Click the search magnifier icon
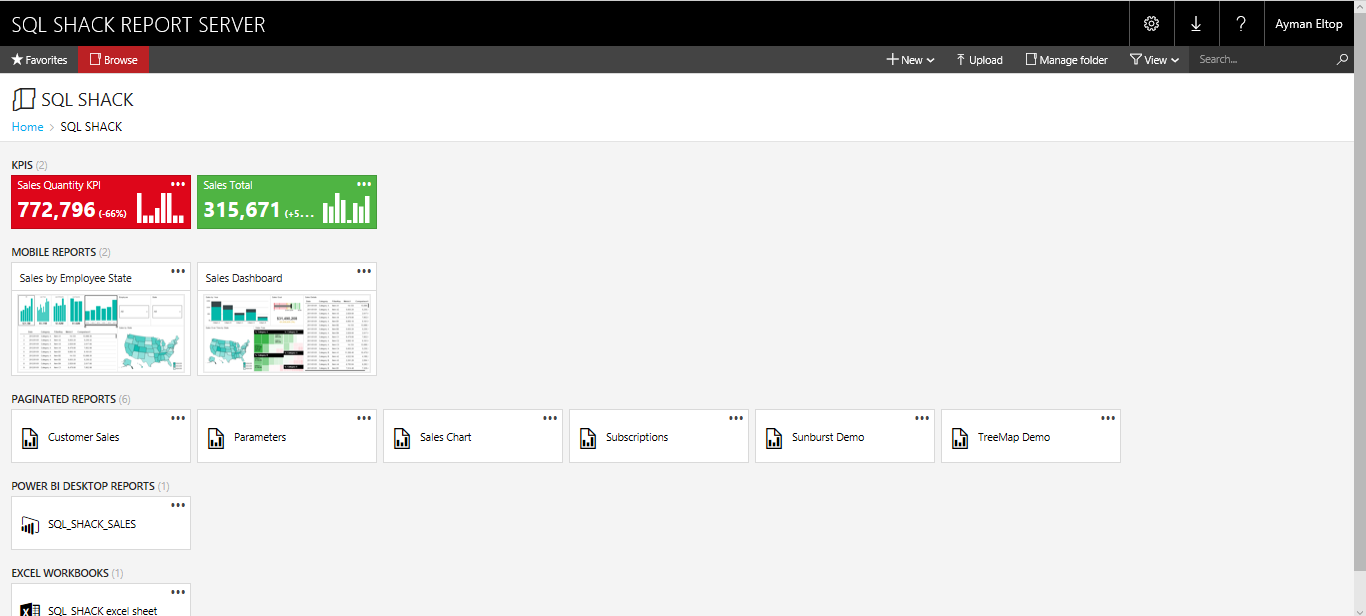This screenshot has width=1366, height=616. click(1343, 60)
